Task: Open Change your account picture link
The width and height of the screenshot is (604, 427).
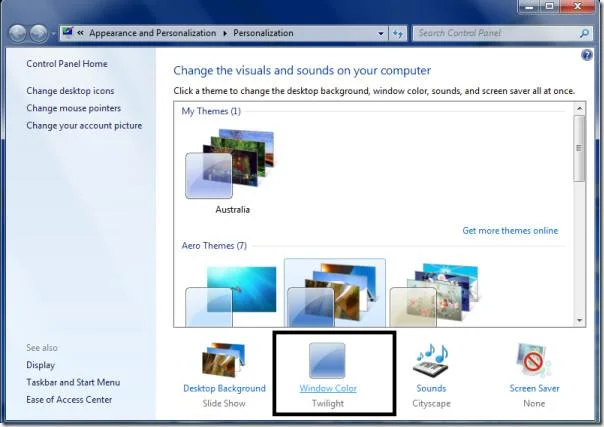Action: click(x=84, y=126)
